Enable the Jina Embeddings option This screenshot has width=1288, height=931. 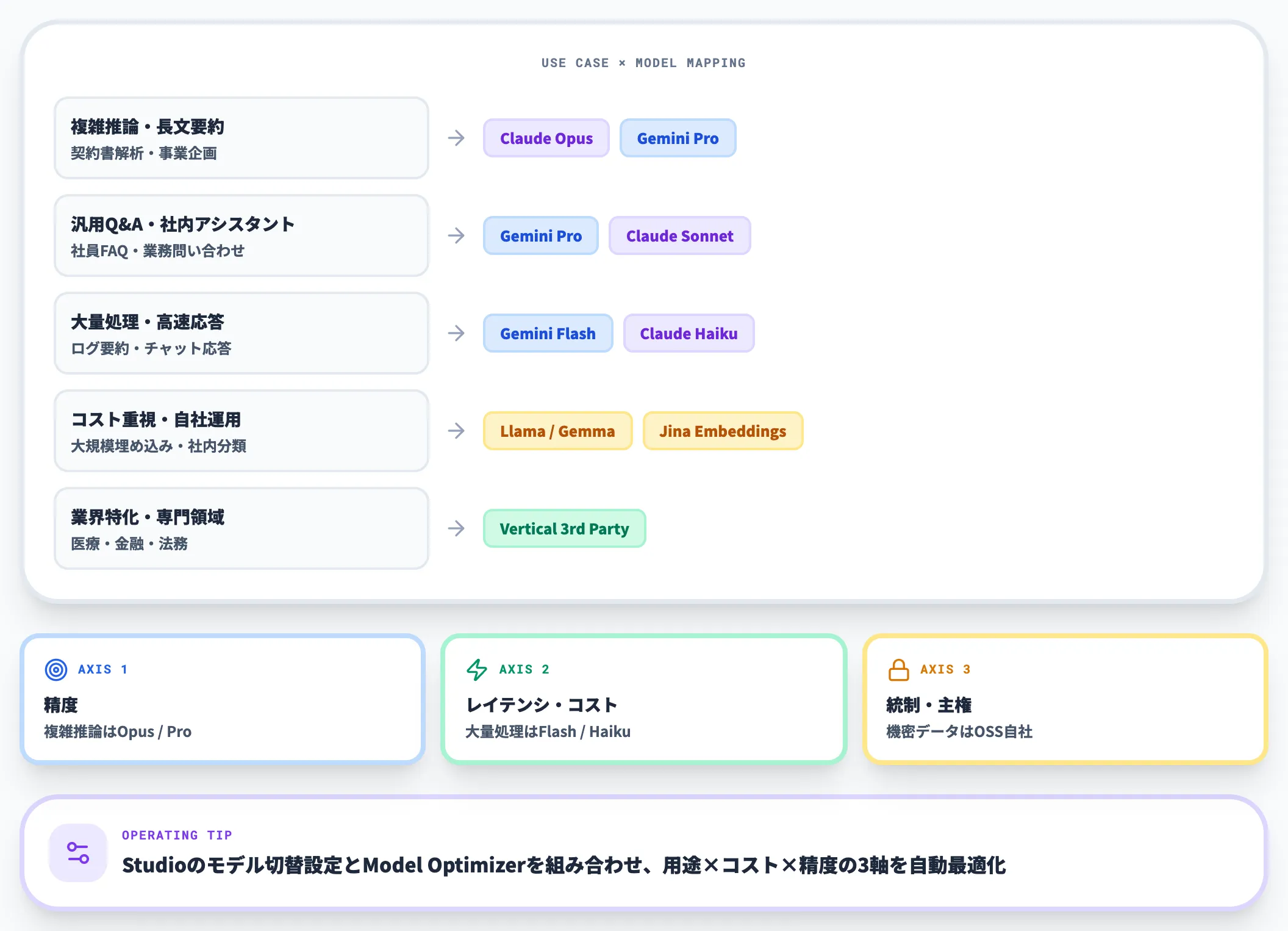[x=723, y=431]
